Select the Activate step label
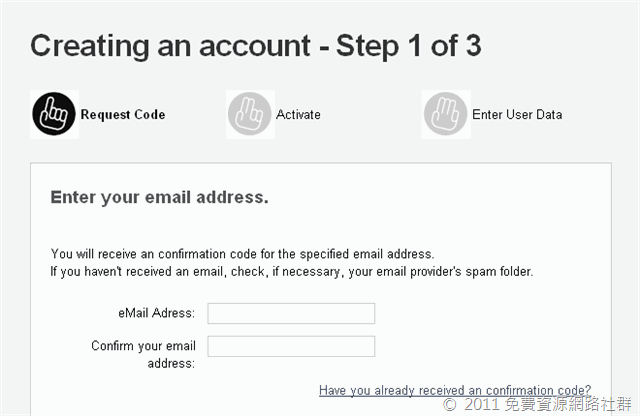The height and width of the screenshot is (416, 640). tap(298, 115)
